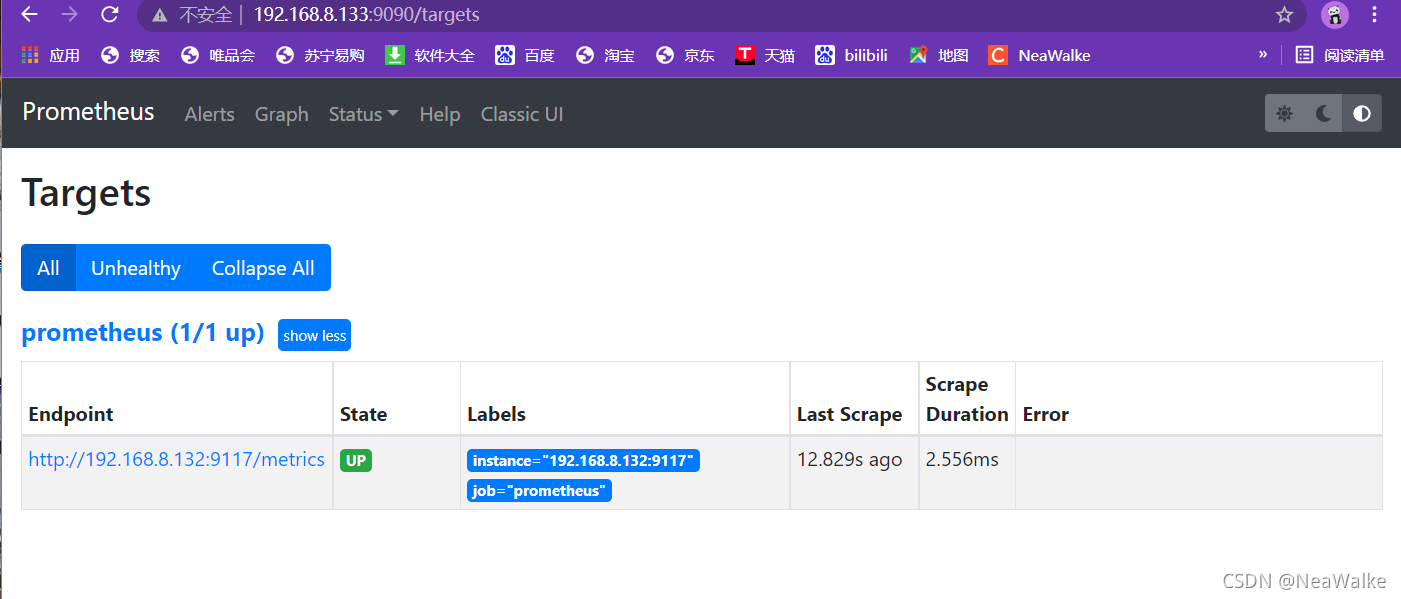Open the 搜索 bookmark
Image resolution: width=1401 pixels, height=599 pixels.
pyautogui.click(x=130, y=55)
